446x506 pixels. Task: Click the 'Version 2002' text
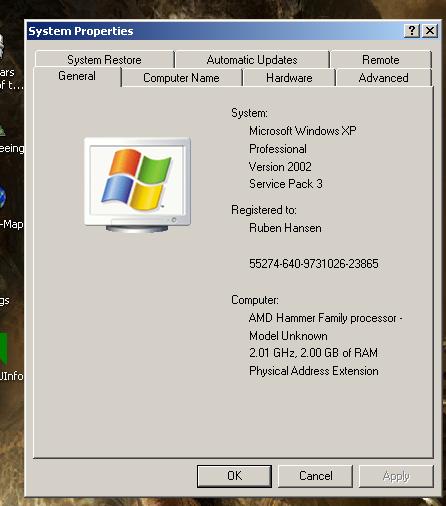[x=280, y=166]
